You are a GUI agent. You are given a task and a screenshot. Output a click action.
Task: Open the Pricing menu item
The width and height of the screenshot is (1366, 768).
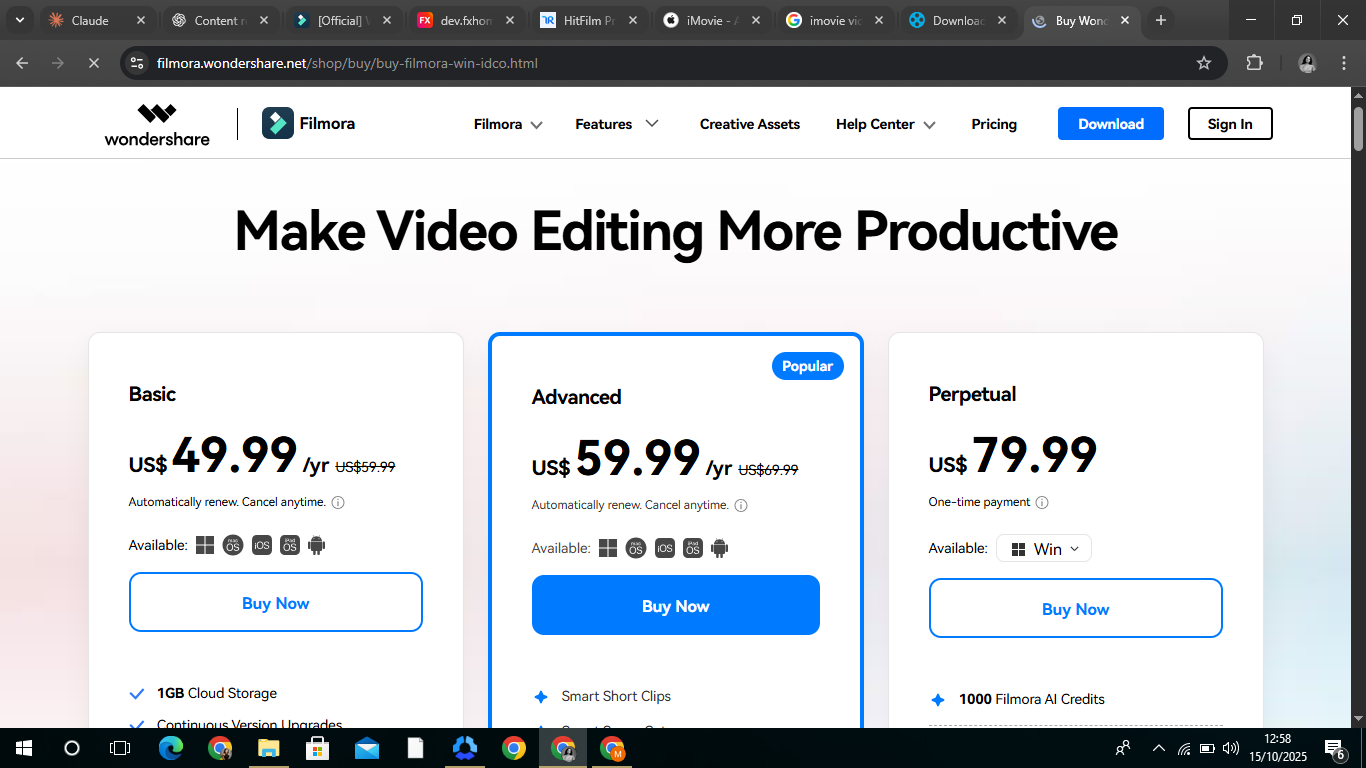(x=994, y=124)
